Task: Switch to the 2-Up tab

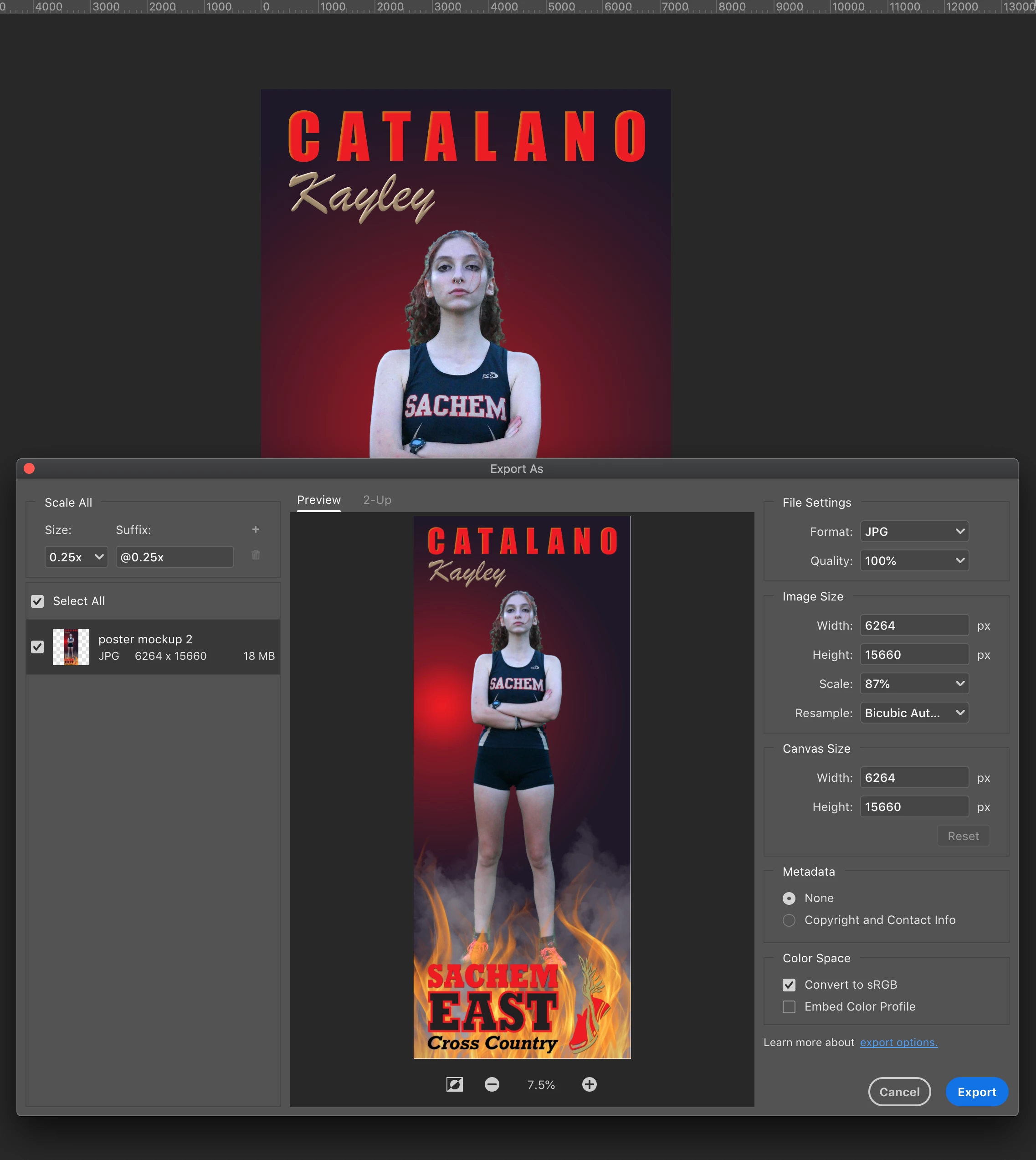Action: [377, 500]
